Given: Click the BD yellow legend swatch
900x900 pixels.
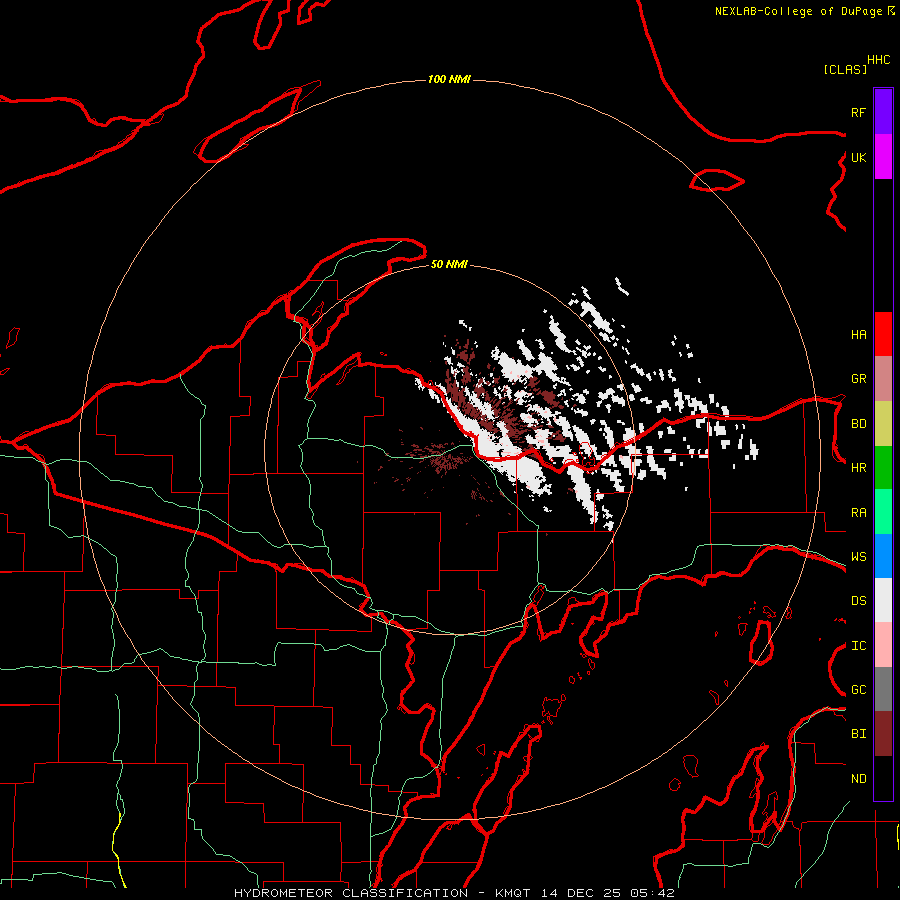Looking at the screenshot, I should pos(883,423).
